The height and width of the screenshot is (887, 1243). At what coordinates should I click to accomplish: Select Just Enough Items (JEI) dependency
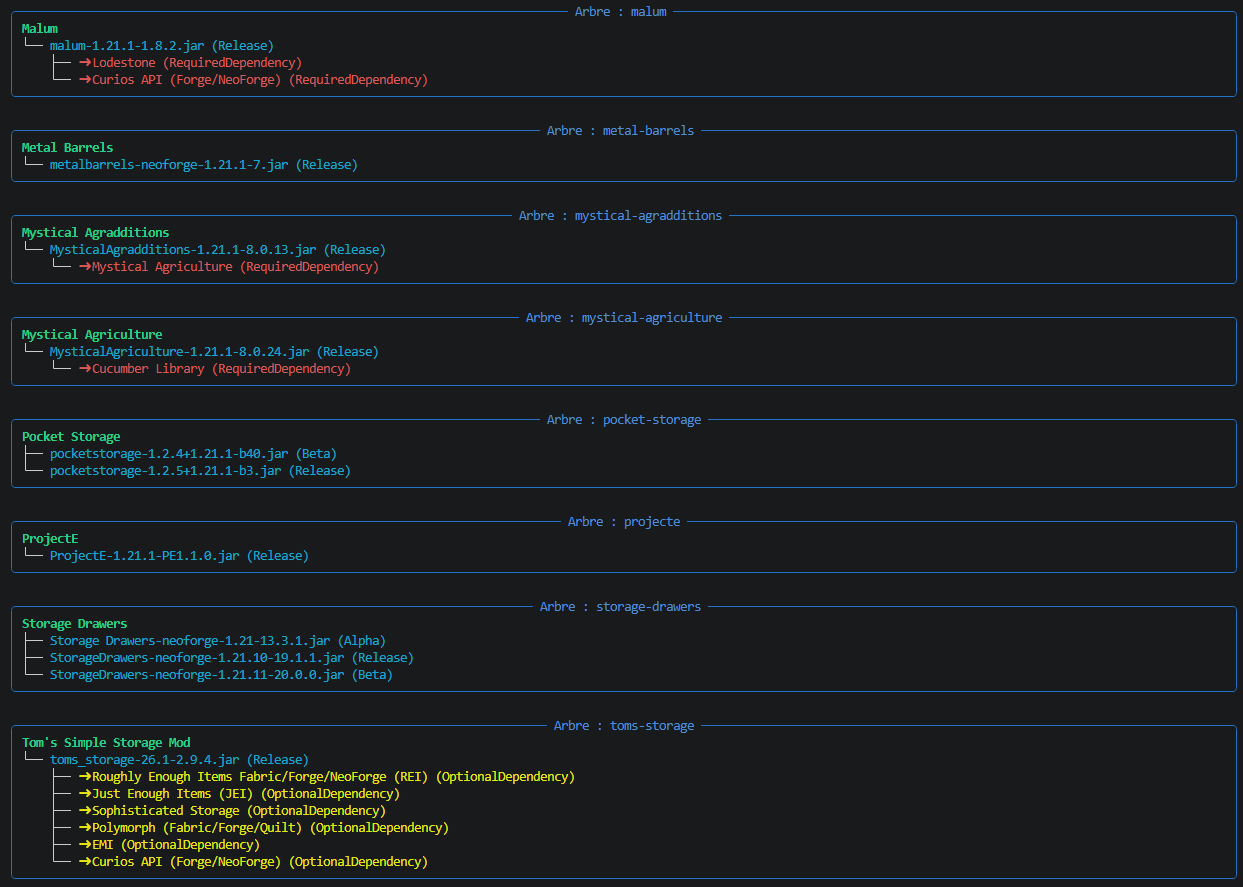[239, 794]
